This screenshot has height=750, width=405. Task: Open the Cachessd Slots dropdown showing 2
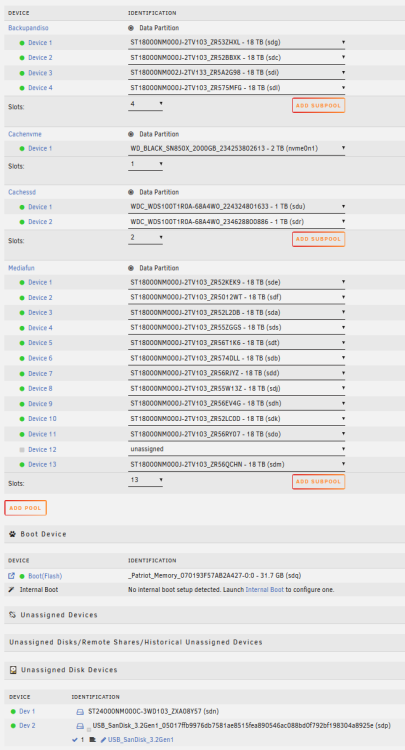click(145, 238)
